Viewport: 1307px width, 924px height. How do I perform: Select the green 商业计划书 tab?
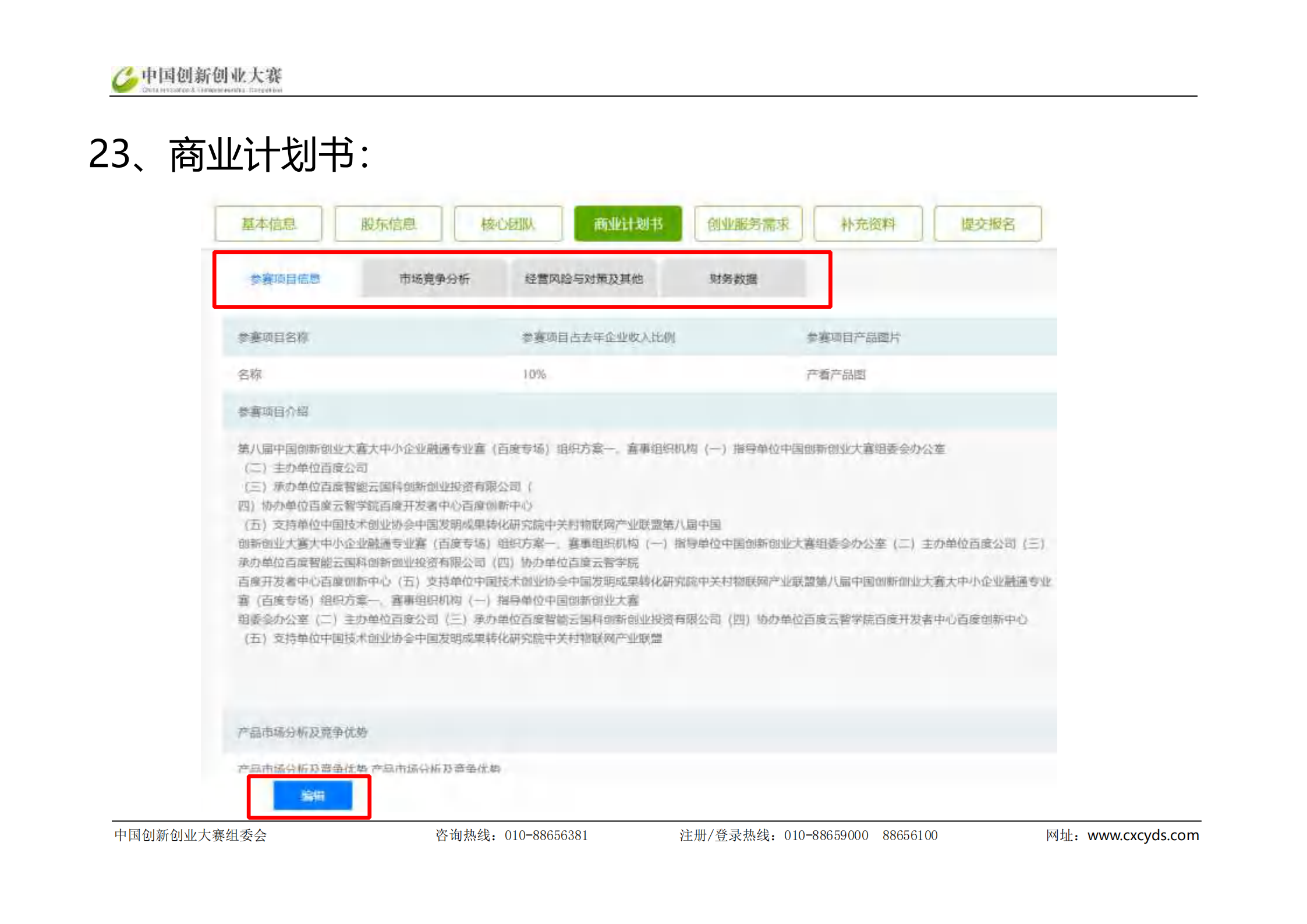pyautogui.click(x=628, y=224)
